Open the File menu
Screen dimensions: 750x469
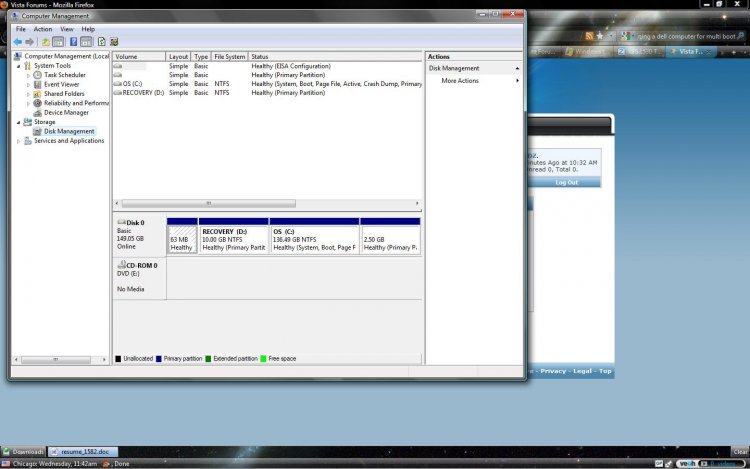click(x=21, y=29)
